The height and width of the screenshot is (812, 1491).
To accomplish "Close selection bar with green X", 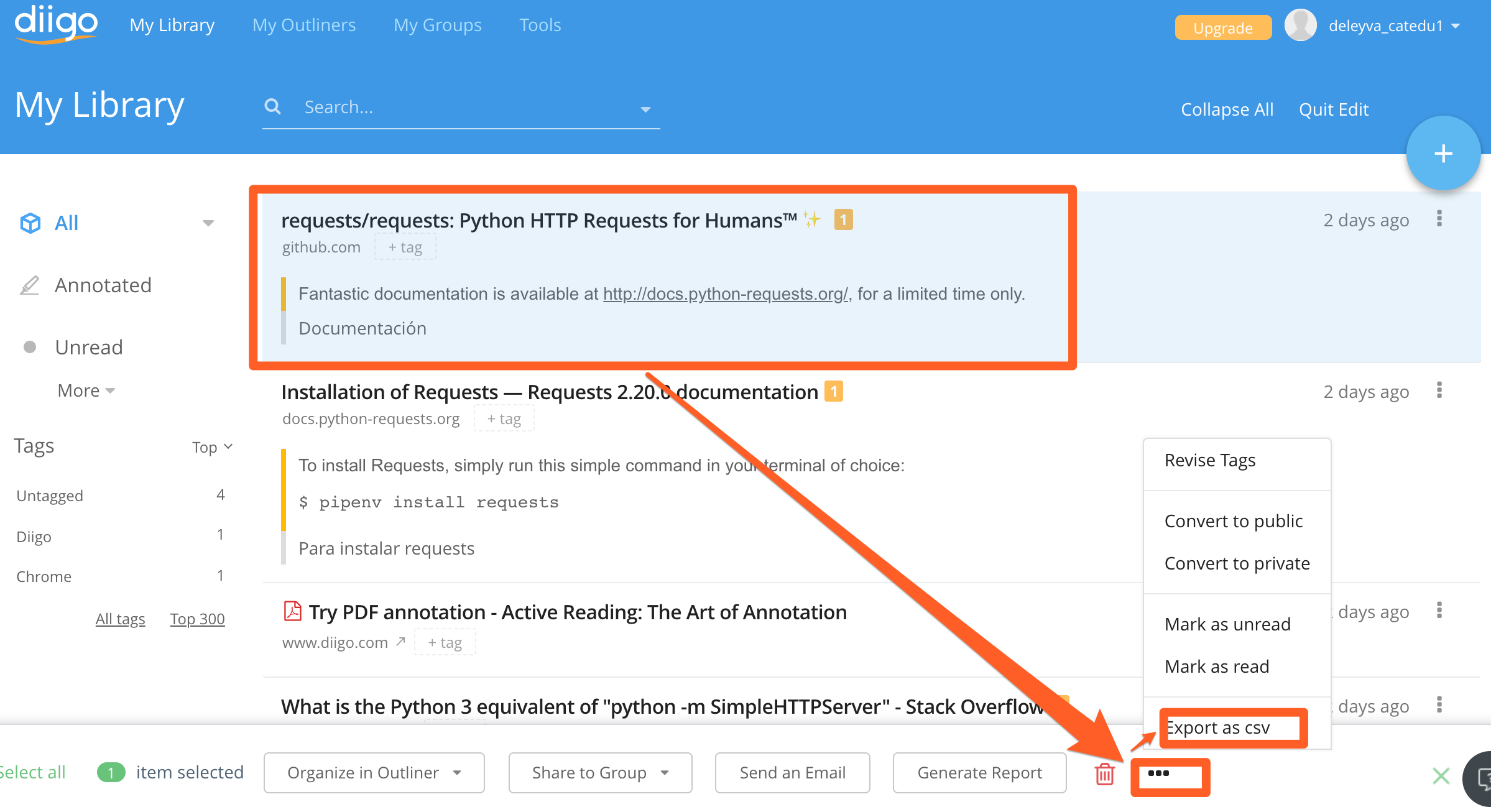I will tap(1441, 775).
